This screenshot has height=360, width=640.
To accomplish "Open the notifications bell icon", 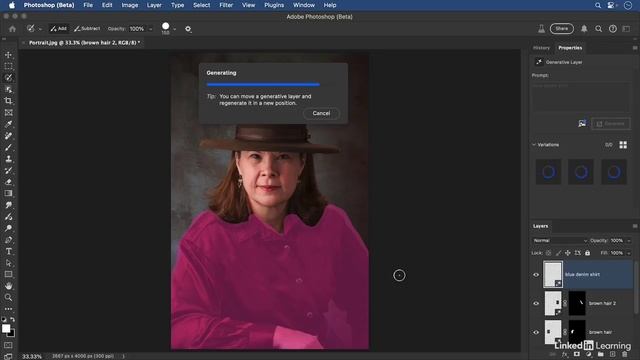I will [x=584, y=29].
